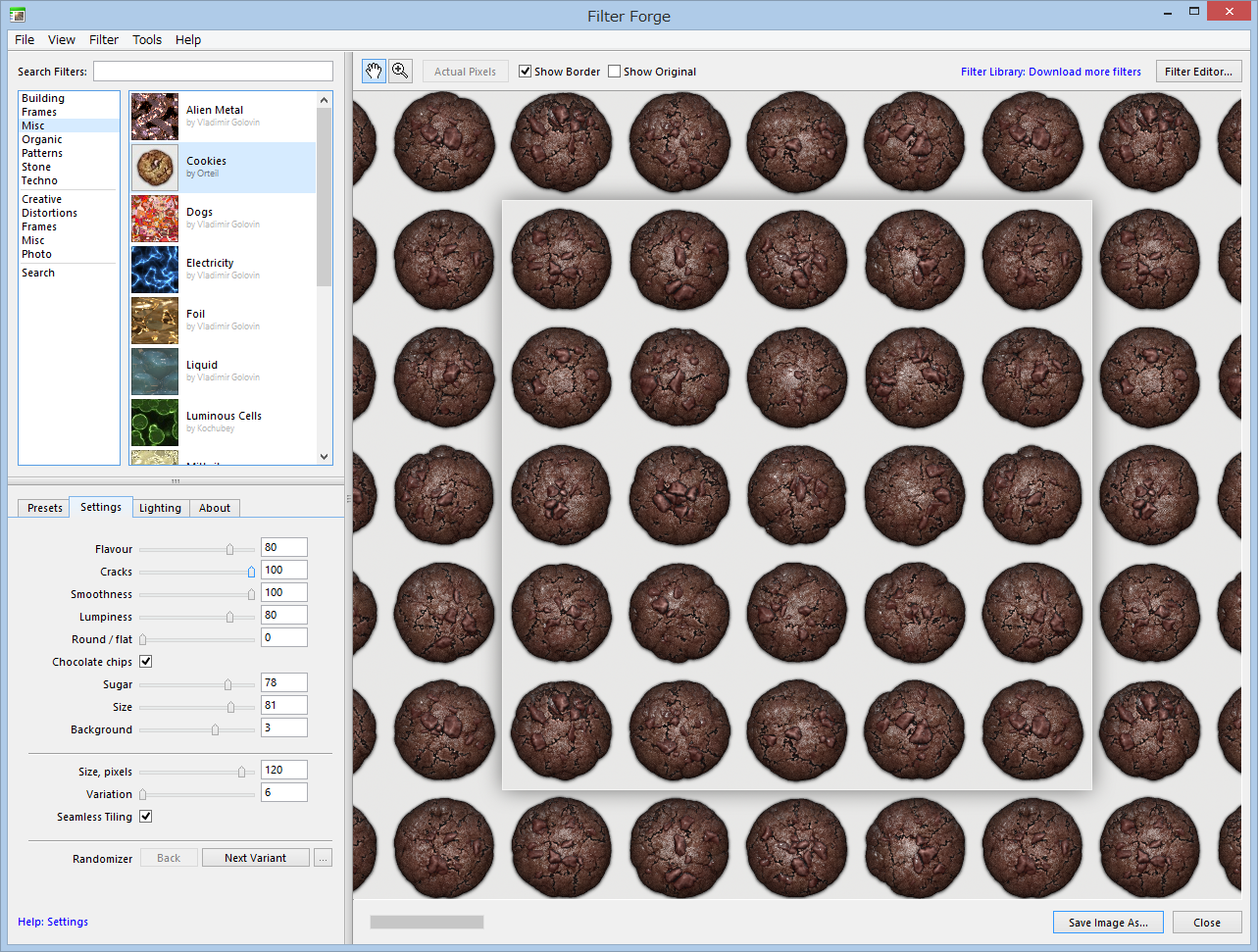Screen dimensions: 1258x952
Task: Click the Alien Metal filter thumbnail
Action: [x=155, y=117]
